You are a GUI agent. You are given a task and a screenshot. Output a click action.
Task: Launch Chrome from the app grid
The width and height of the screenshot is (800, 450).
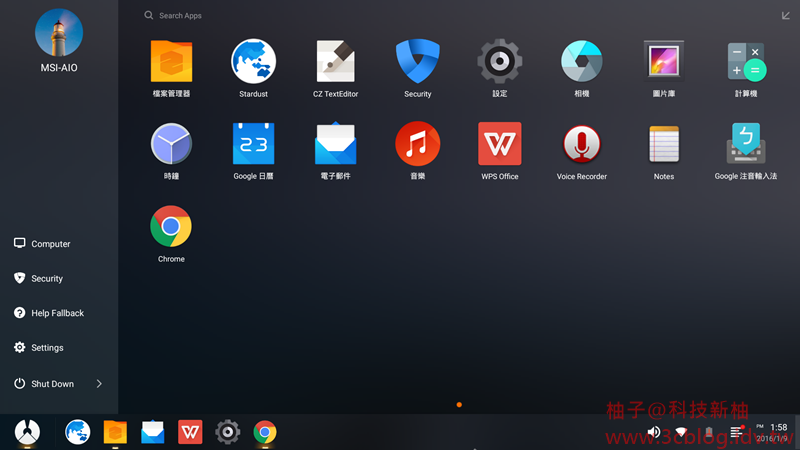pos(171,226)
